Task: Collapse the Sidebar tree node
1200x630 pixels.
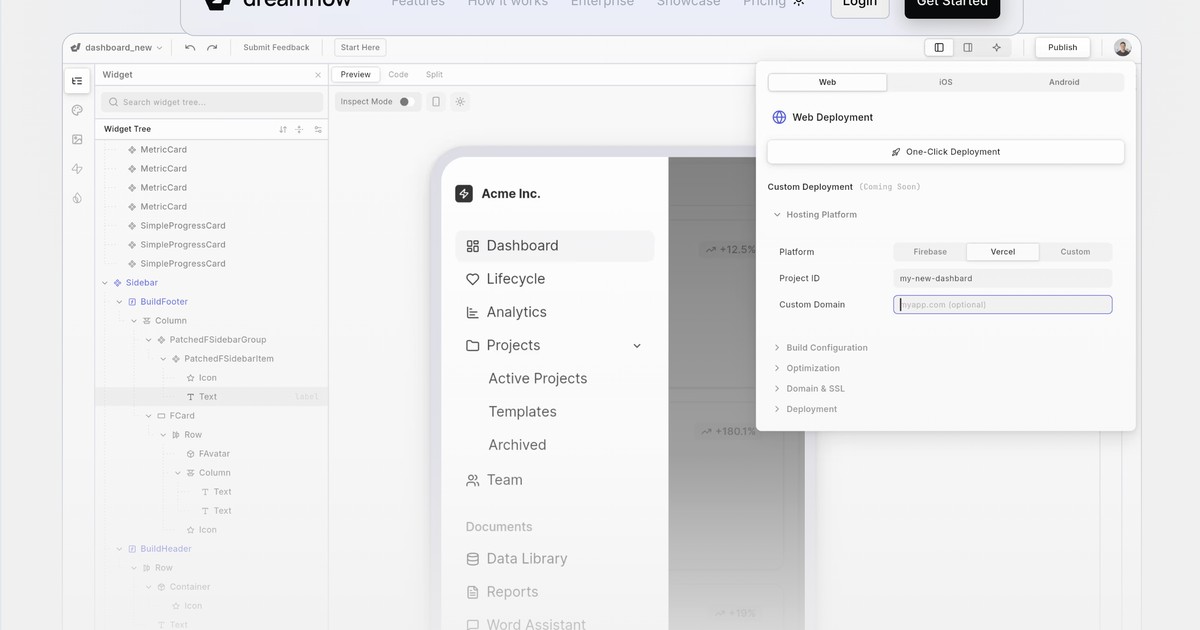Action: coord(105,283)
